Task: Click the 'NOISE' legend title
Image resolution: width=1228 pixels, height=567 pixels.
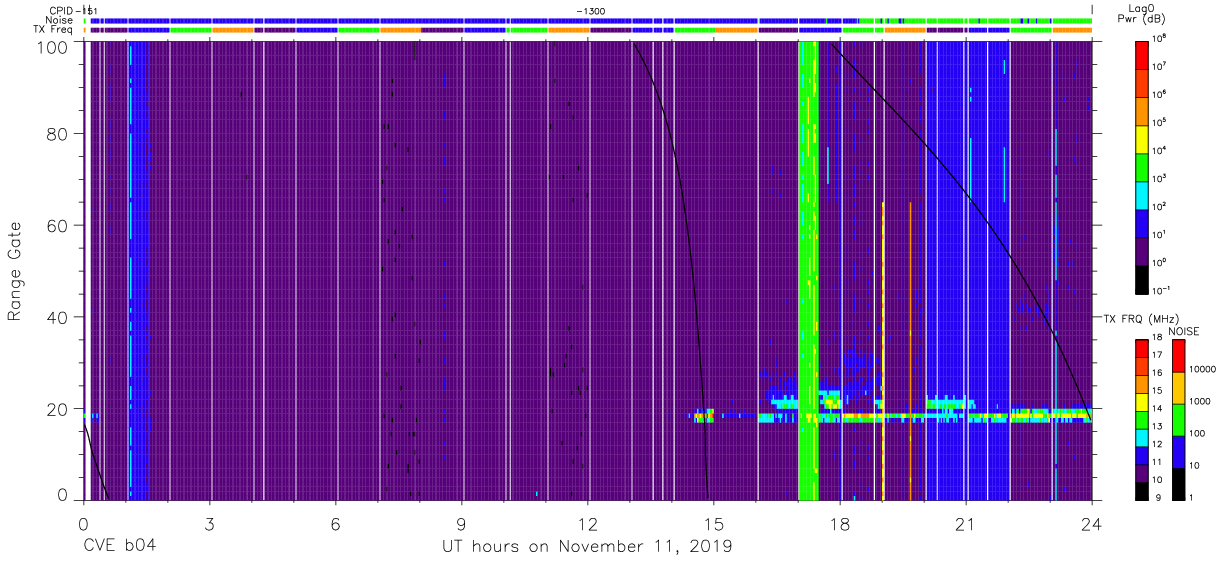Action: pyautogui.click(x=1184, y=331)
